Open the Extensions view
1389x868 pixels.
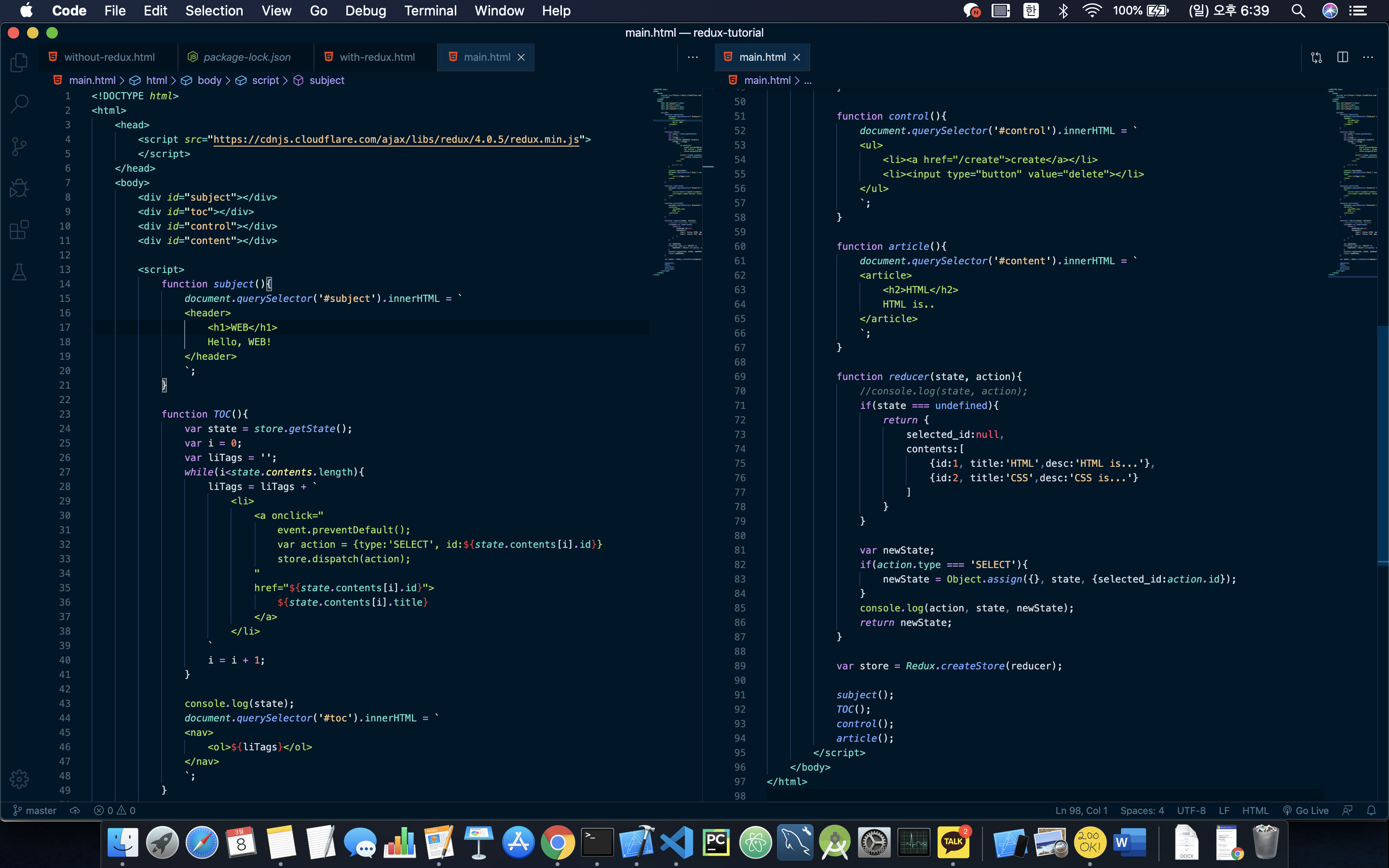coord(19,230)
